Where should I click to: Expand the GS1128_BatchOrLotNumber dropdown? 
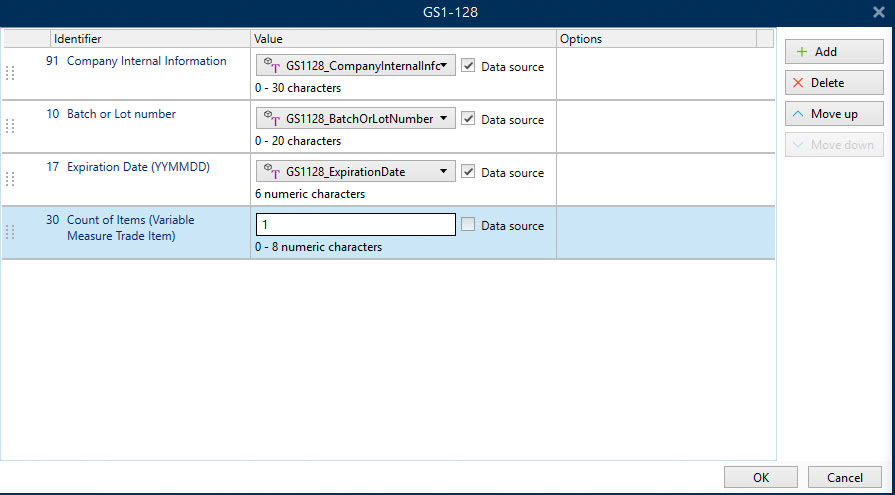[443, 119]
